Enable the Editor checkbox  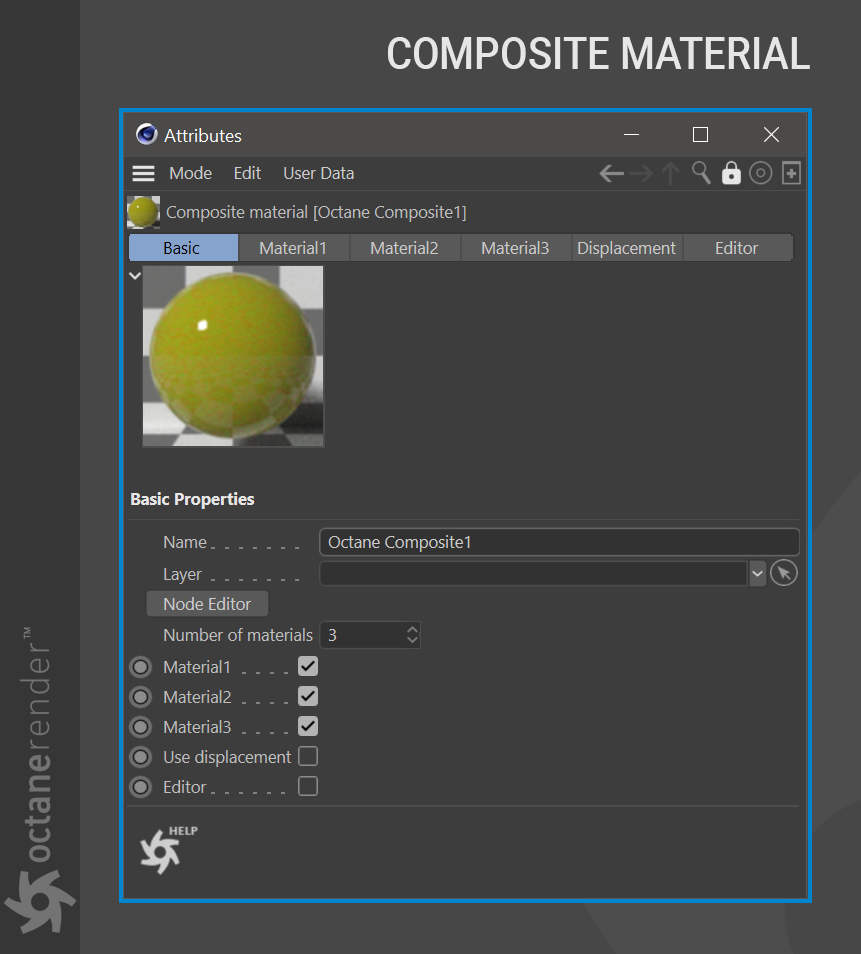point(308,786)
